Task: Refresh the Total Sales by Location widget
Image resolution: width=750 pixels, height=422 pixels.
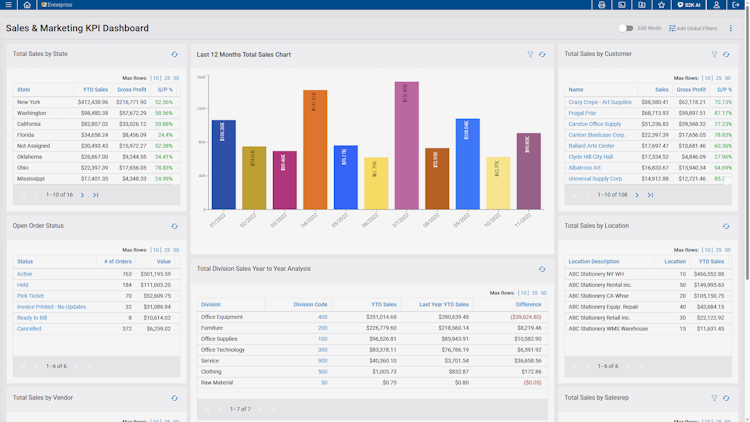Action: pos(726,226)
